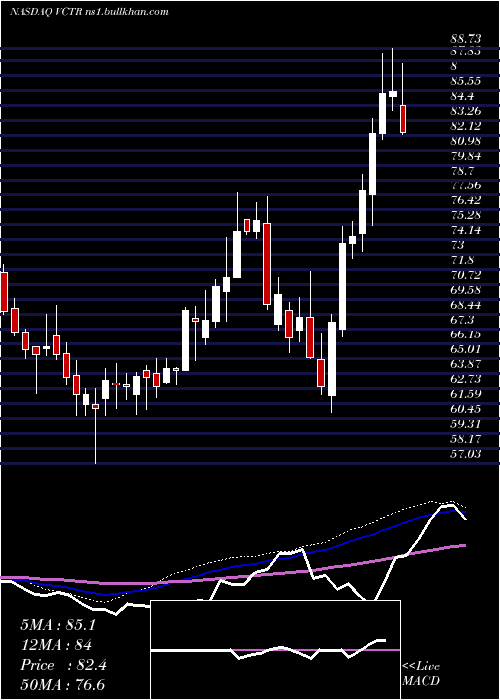Click the 57.03 price axis label
The width and height of the screenshot is (500, 700).
point(466,454)
